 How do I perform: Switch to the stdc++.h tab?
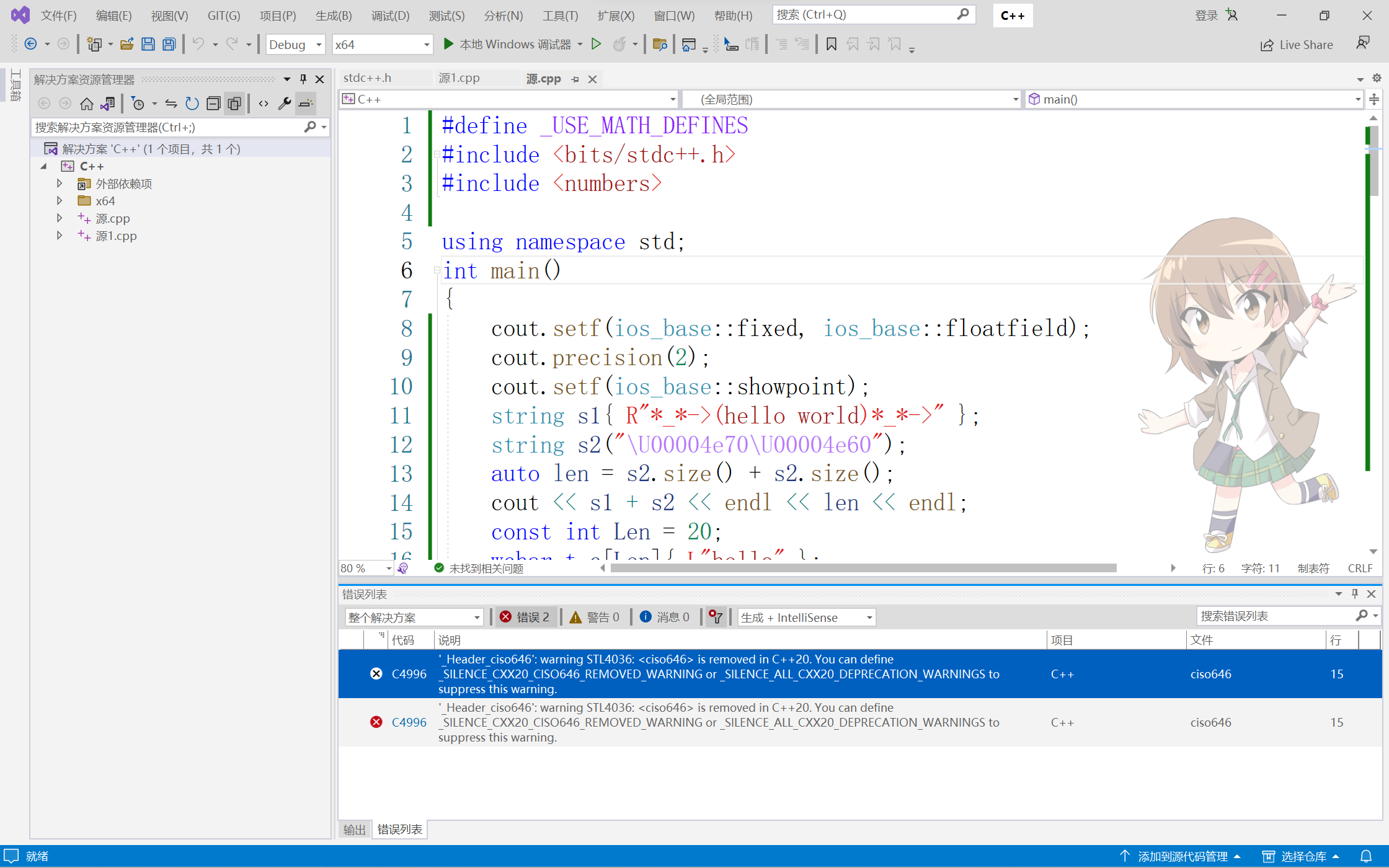pos(367,78)
